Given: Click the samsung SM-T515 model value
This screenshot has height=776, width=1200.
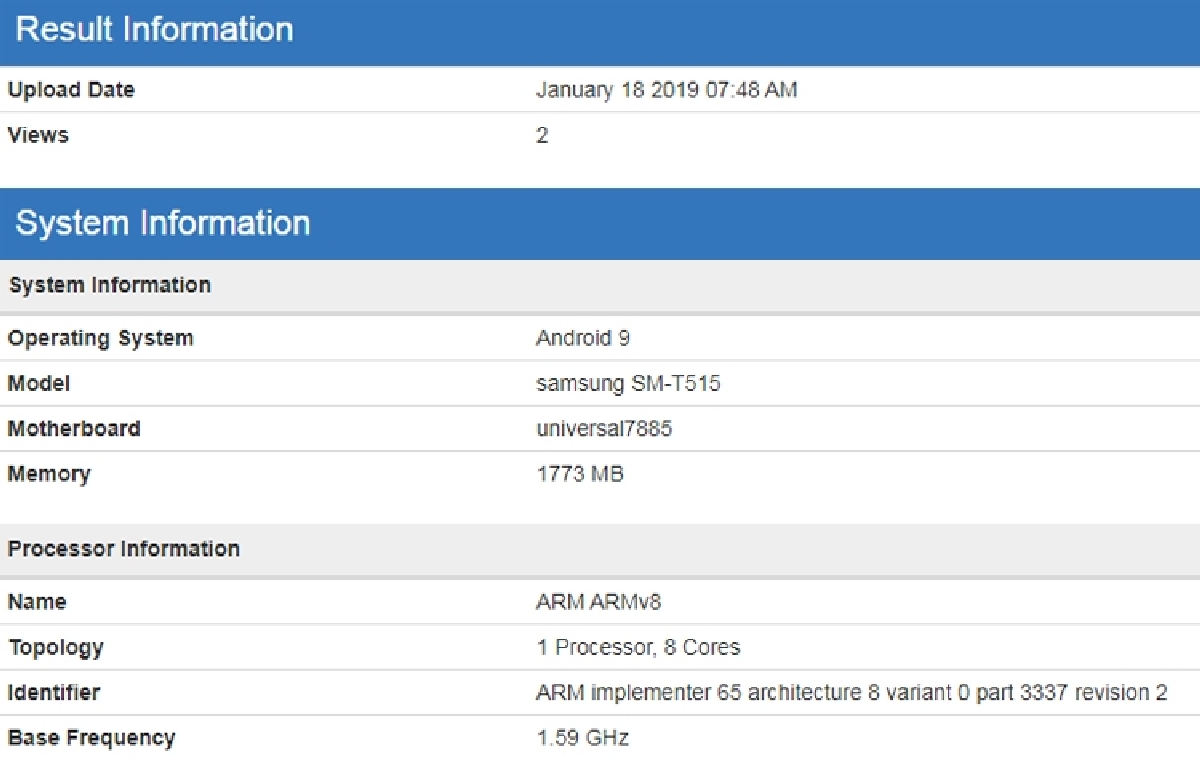Looking at the screenshot, I should click(x=628, y=384).
